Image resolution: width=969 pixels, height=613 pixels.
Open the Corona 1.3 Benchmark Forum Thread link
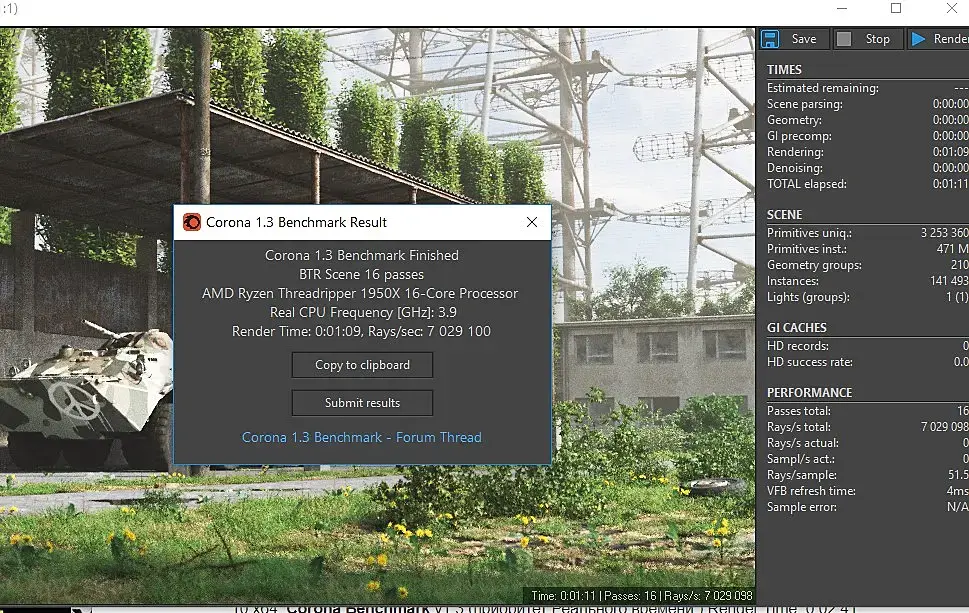pos(362,437)
